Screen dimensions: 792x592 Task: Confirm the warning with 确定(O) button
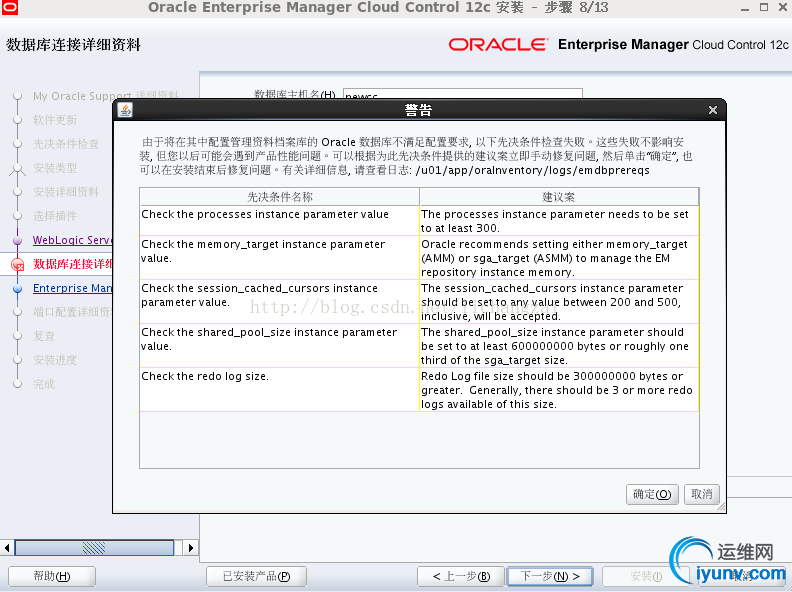[652, 495]
